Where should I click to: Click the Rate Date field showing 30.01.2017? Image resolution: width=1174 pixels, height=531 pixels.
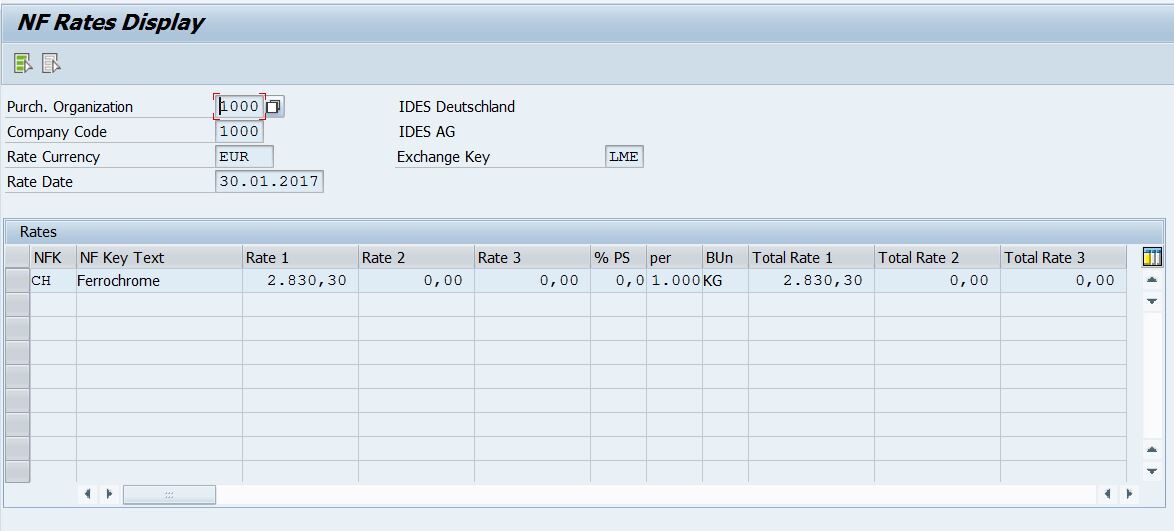coord(269,182)
